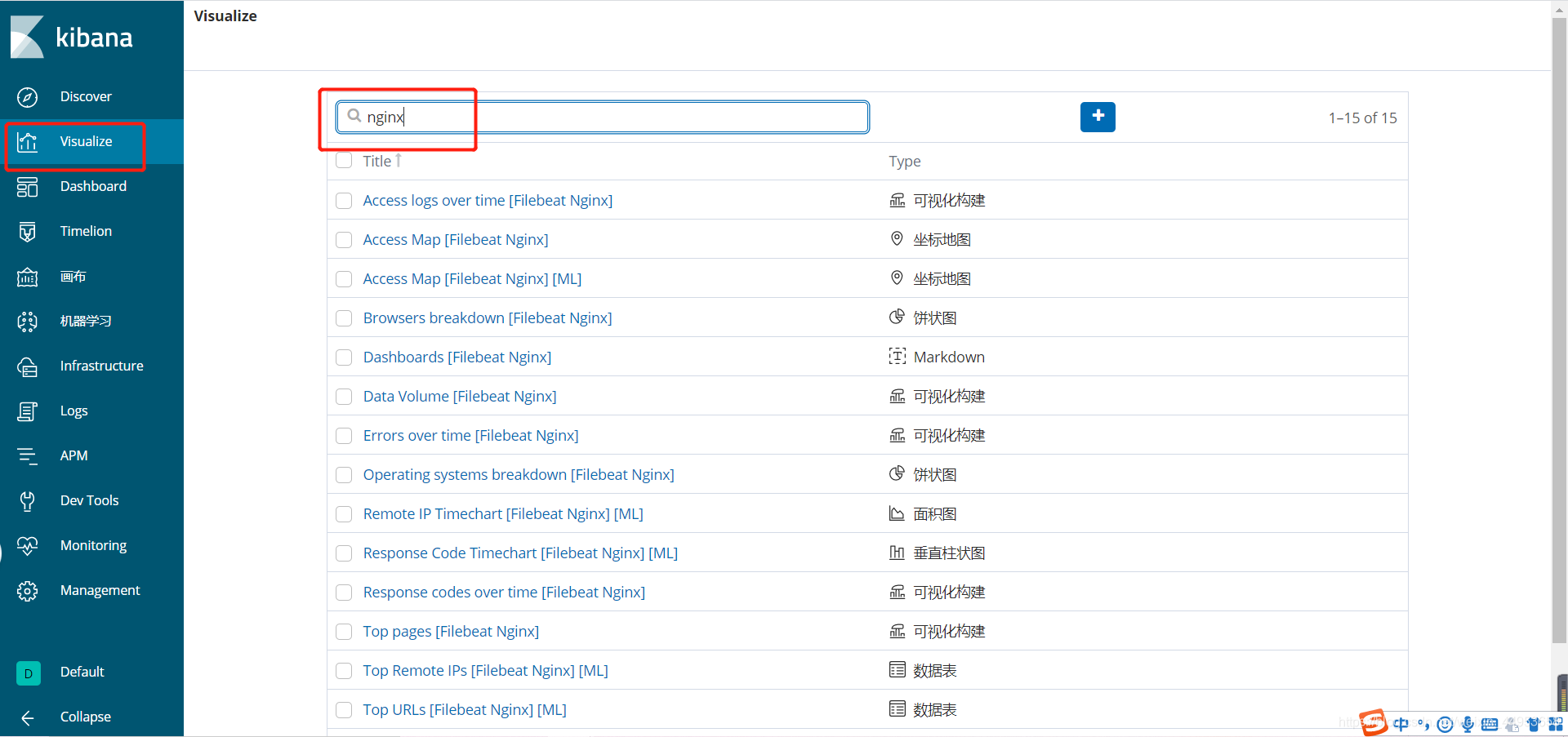Image resolution: width=1568 pixels, height=737 pixels.
Task: Open Timelion from the sidebar
Action: [86, 231]
